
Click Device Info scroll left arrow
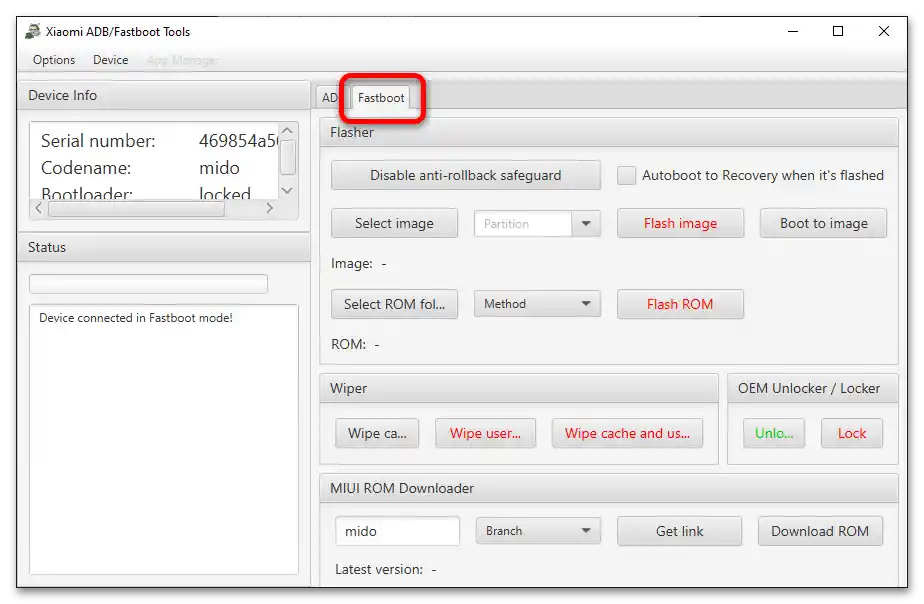click(x=38, y=208)
